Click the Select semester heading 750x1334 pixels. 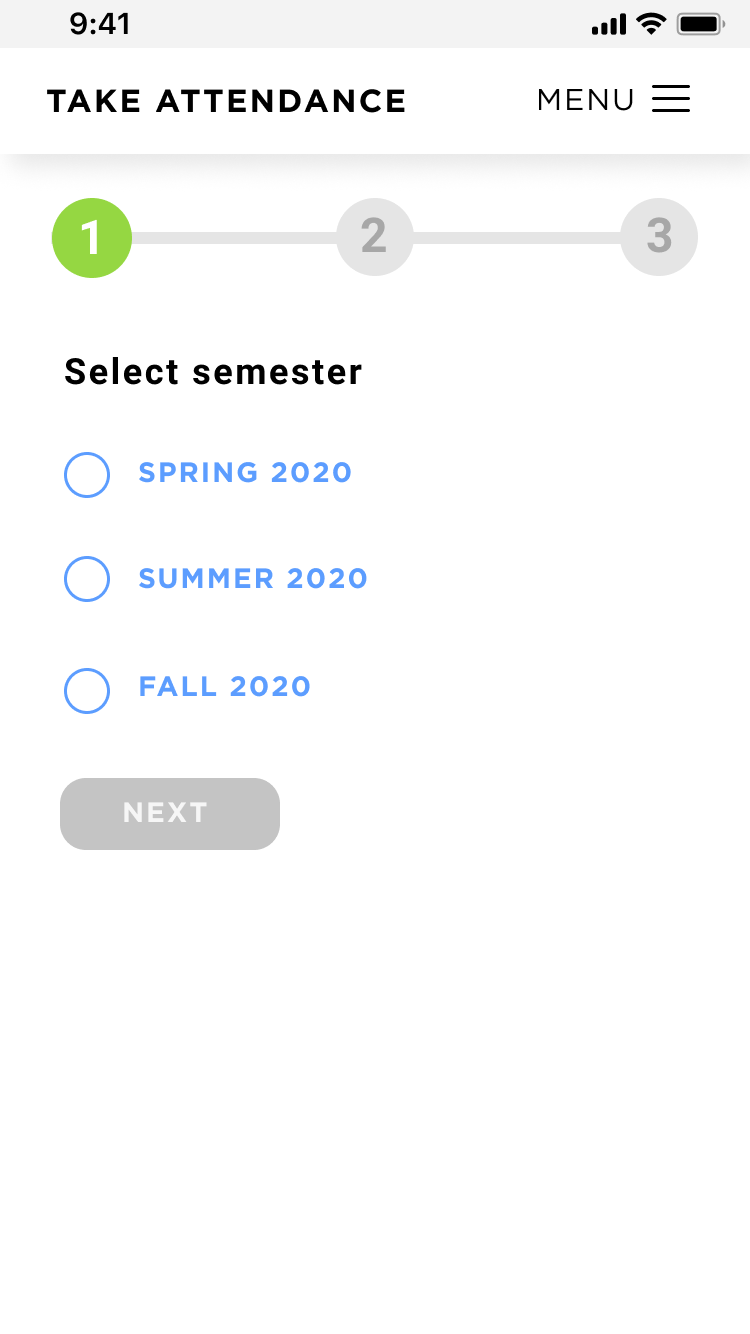213,372
